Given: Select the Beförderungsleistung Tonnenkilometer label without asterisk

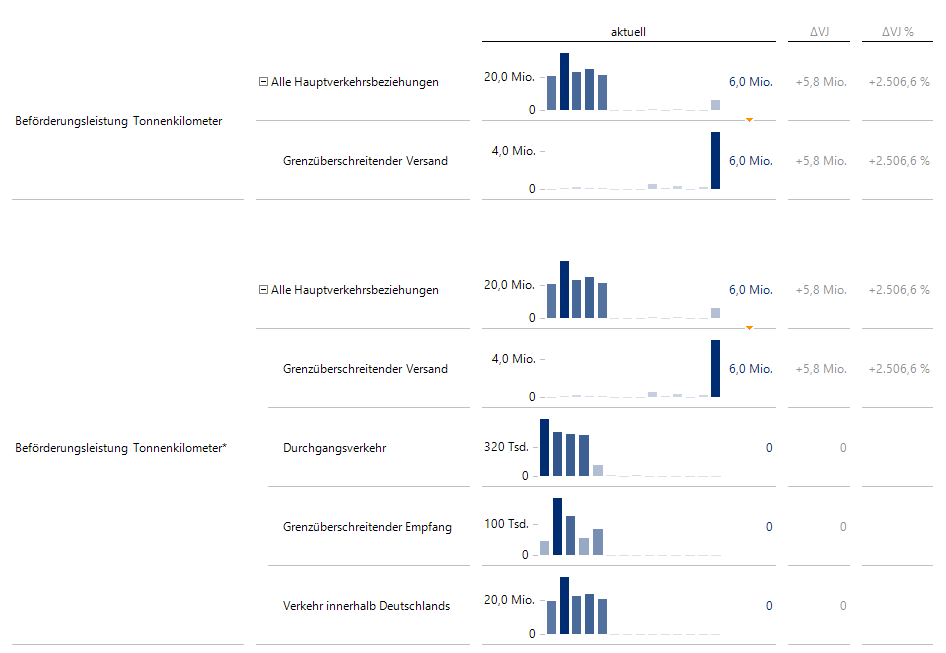Looking at the screenshot, I should (119, 121).
